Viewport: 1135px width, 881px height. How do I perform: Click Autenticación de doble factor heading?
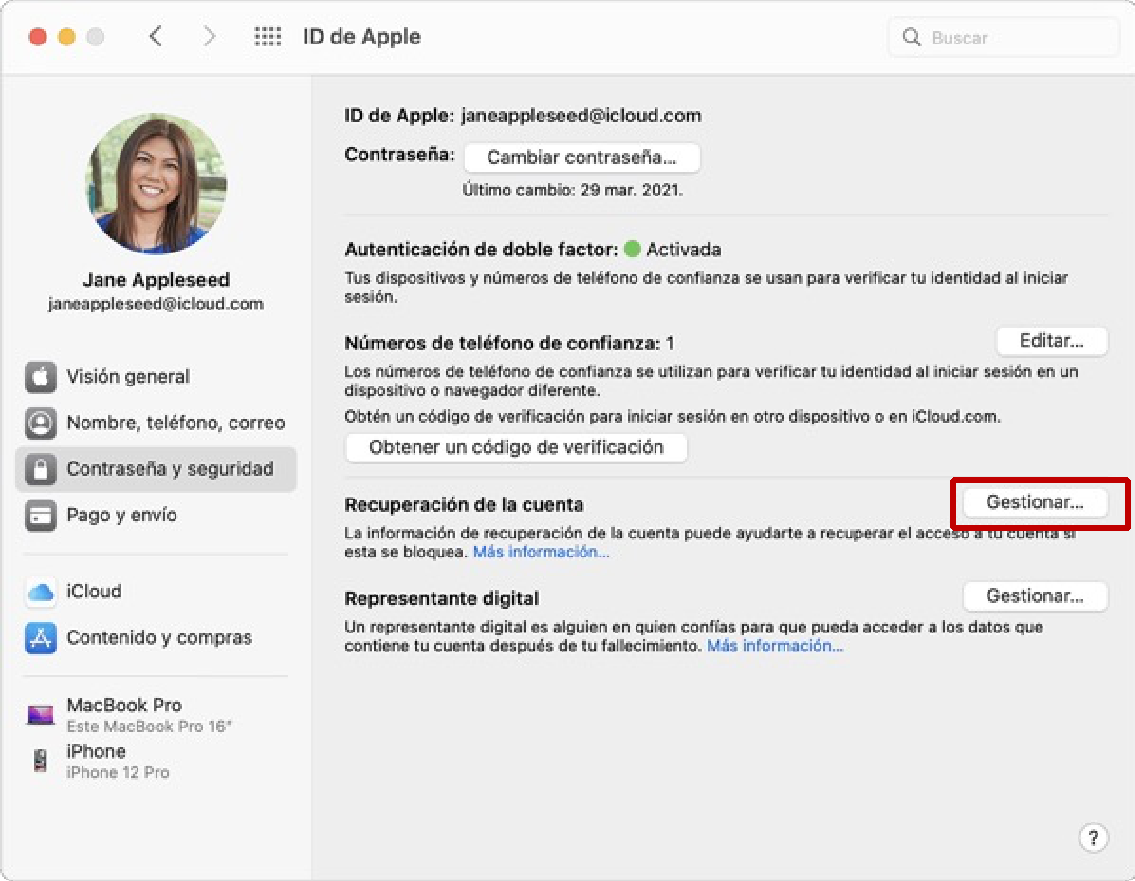[x=481, y=250]
